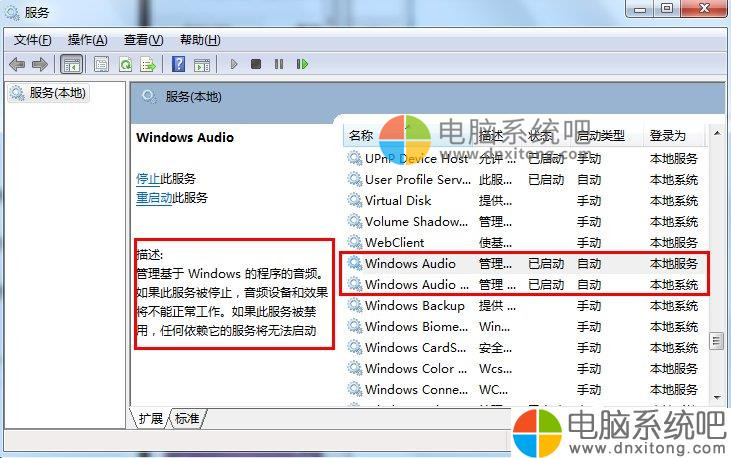The height and width of the screenshot is (458, 731).
Task: Click the Refresh toolbar icon
Action: click(125, 64)
